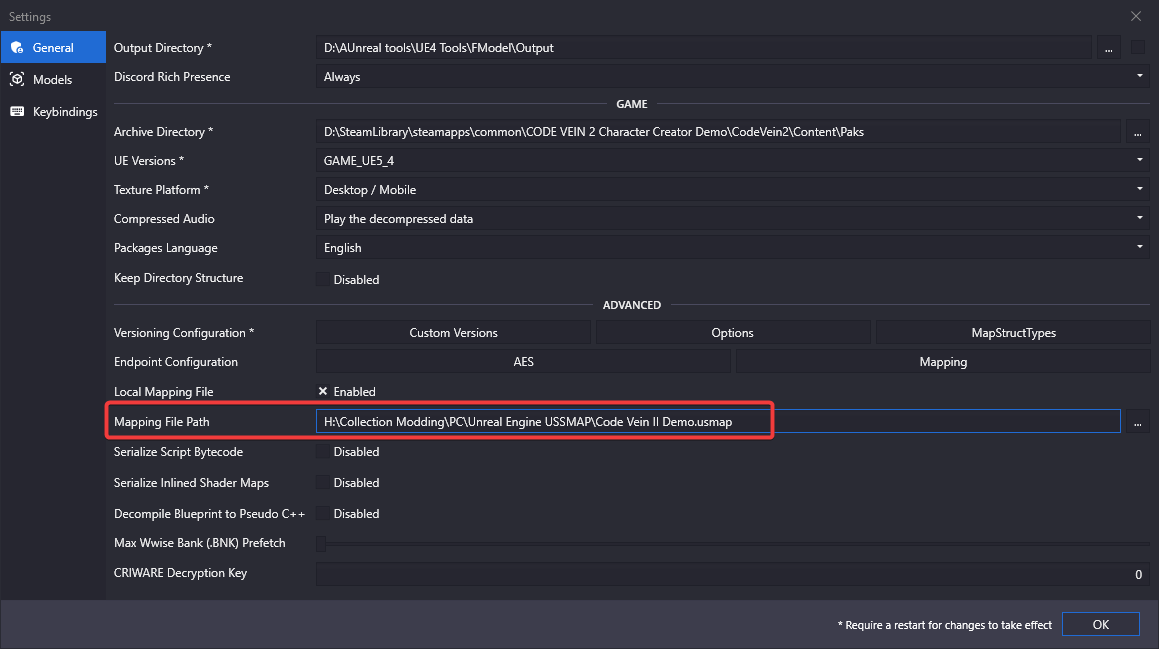The height and width of the screenshot is (649, 1159).
Task: Switch to the Models settings tab
Action: (52, 79)
